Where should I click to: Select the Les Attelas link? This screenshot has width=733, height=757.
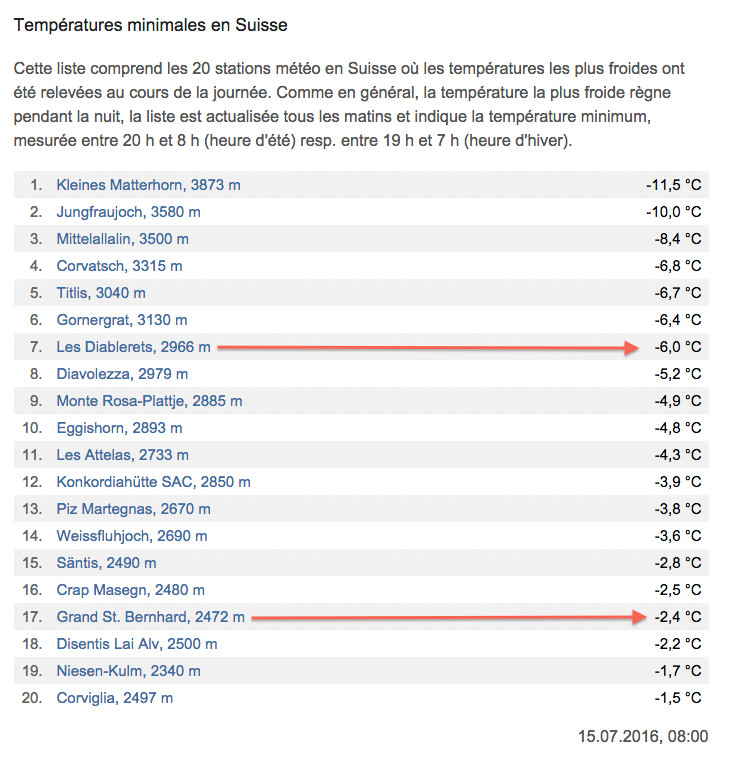123,455
